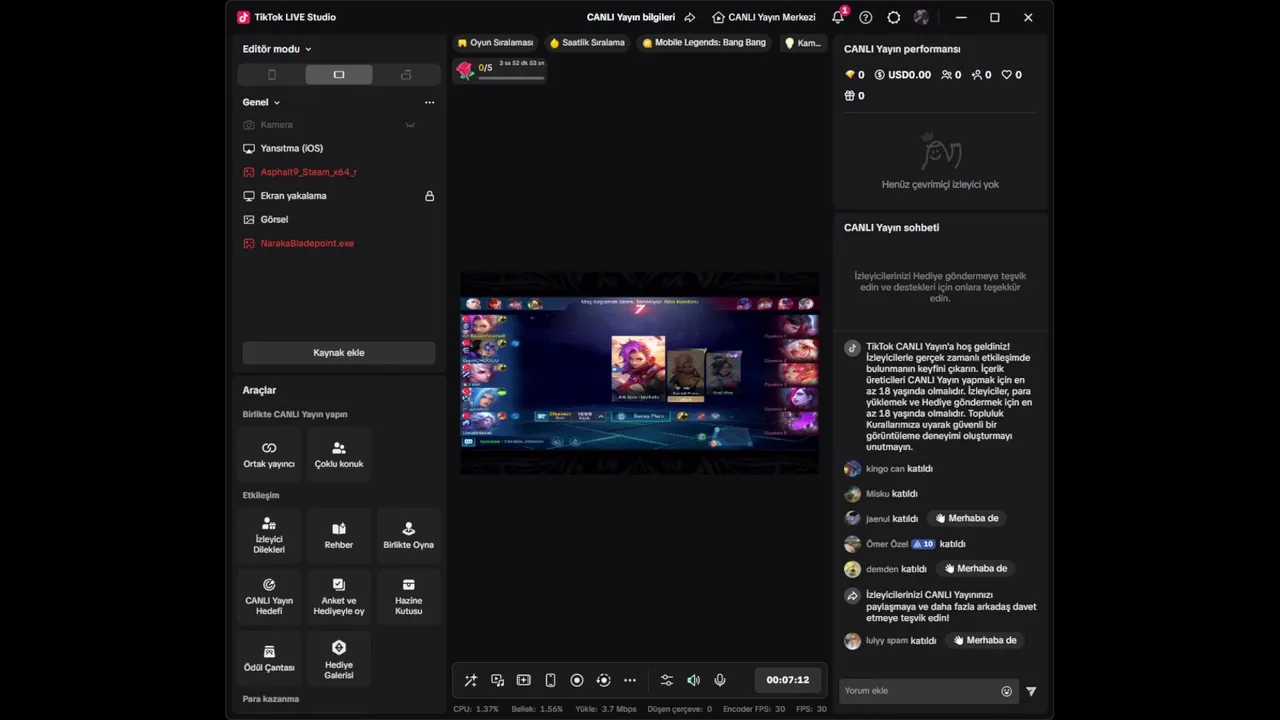Open the partially visible Kam... tab
The image size is (1280, 720).
coord(803,43)
